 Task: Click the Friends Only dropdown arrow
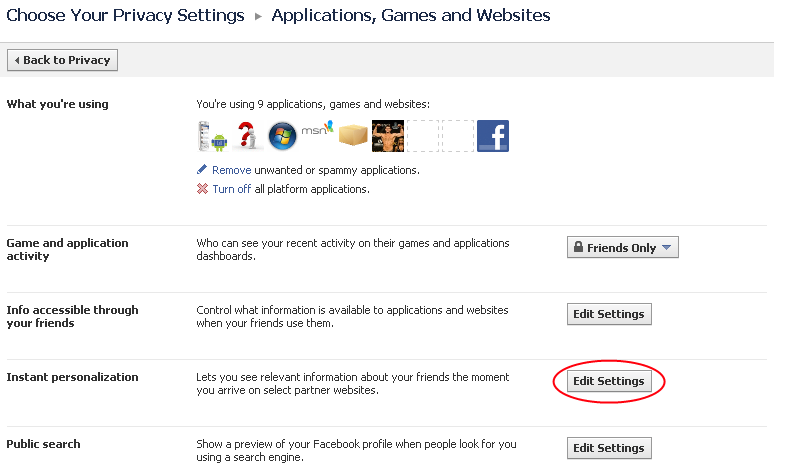tap(666, 248)
